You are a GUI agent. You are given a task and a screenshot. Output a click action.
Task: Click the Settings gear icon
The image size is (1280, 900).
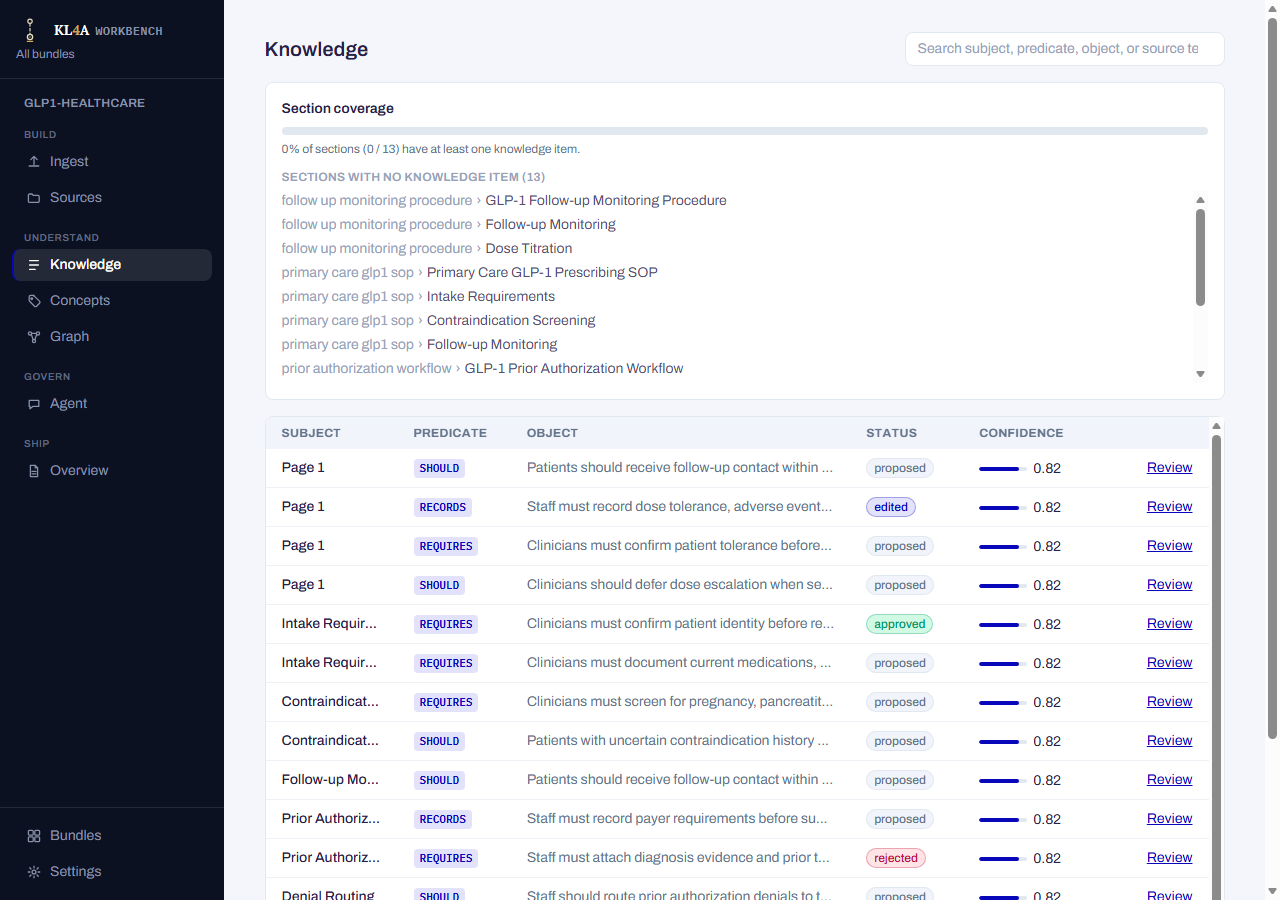pos(34,872)
